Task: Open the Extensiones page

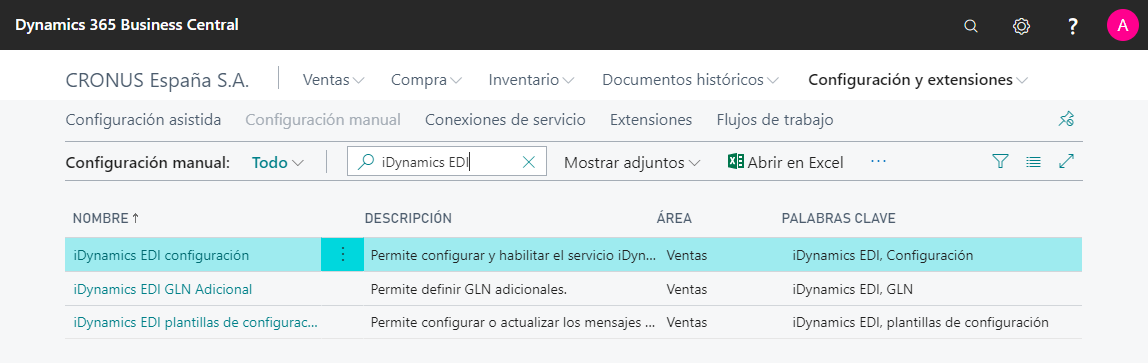Action: pyautogui.click(x=651, y=119)
